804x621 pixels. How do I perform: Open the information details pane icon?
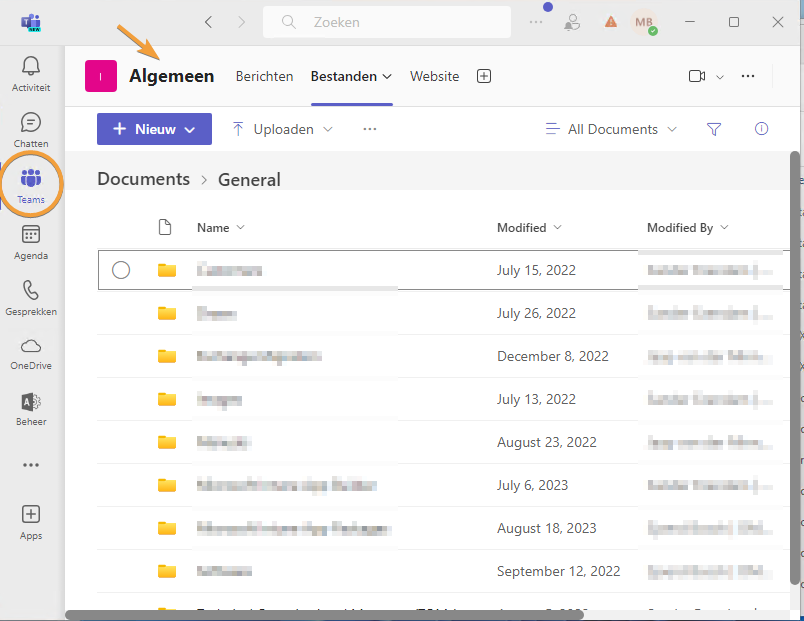[761, 129]
